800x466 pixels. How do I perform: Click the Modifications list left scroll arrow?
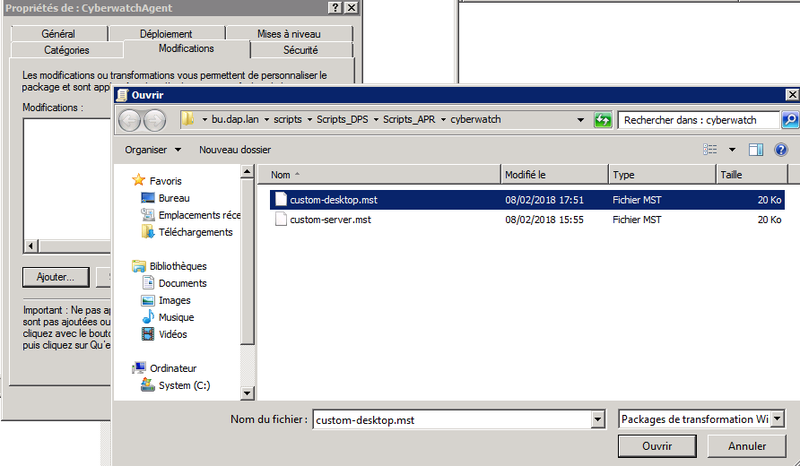(x=31, y=246)
